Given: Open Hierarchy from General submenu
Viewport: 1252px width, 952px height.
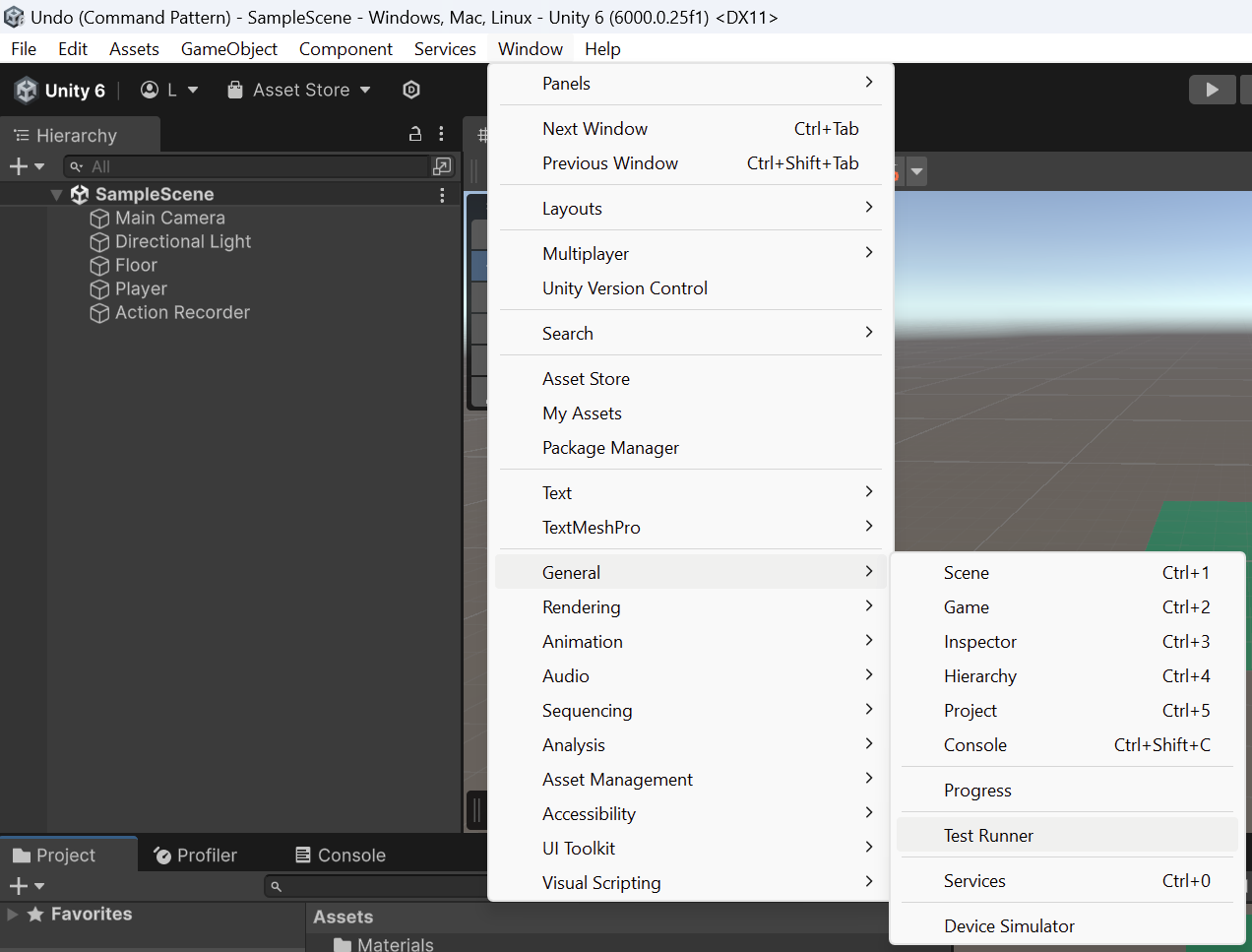Looking at the screenshot, I should coord(1068,676).
